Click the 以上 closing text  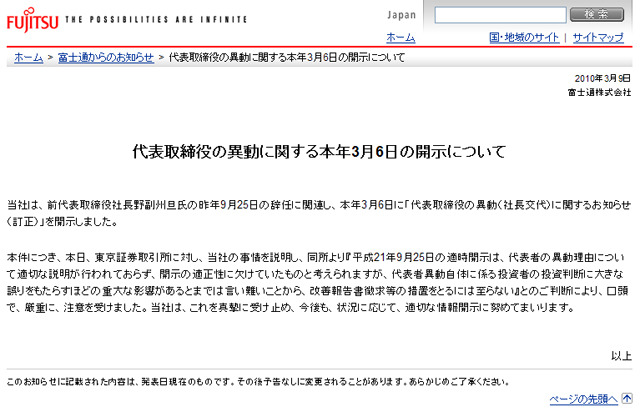click(x=621, y=356)
